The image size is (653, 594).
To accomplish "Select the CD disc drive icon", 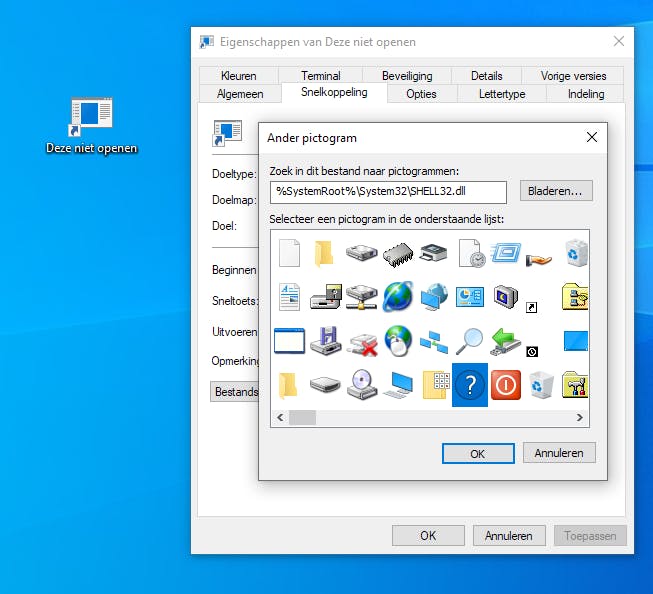I will coord(361,384).
